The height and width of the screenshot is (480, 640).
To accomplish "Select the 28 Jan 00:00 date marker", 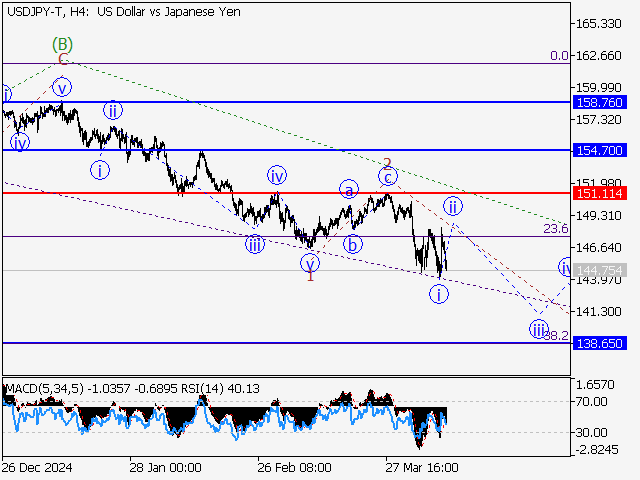I will click(x=167, y=467).
